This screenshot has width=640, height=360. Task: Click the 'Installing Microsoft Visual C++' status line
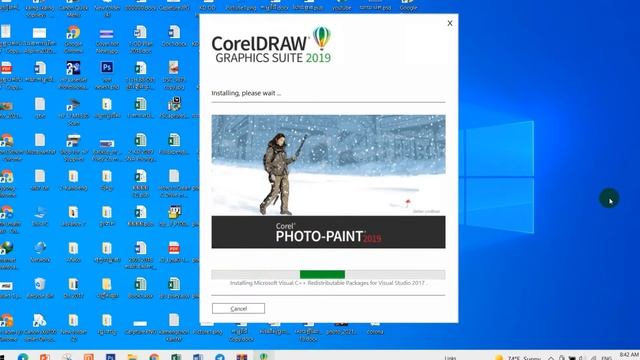click(328, 283)
